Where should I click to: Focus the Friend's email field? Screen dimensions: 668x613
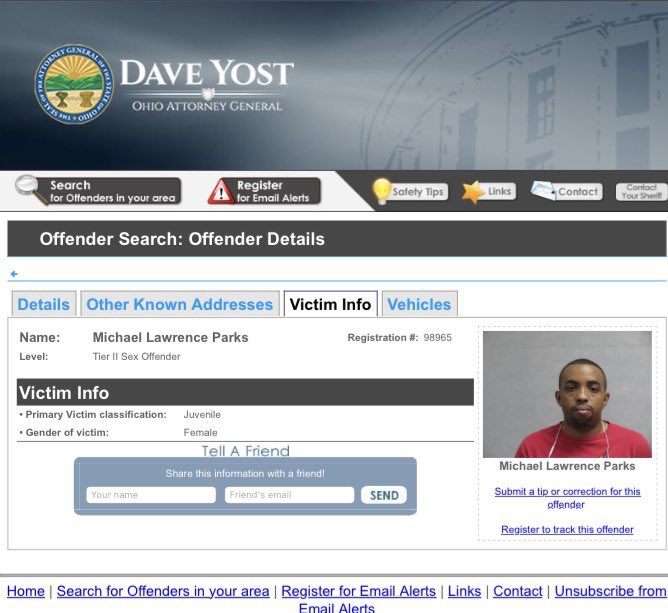289,495
